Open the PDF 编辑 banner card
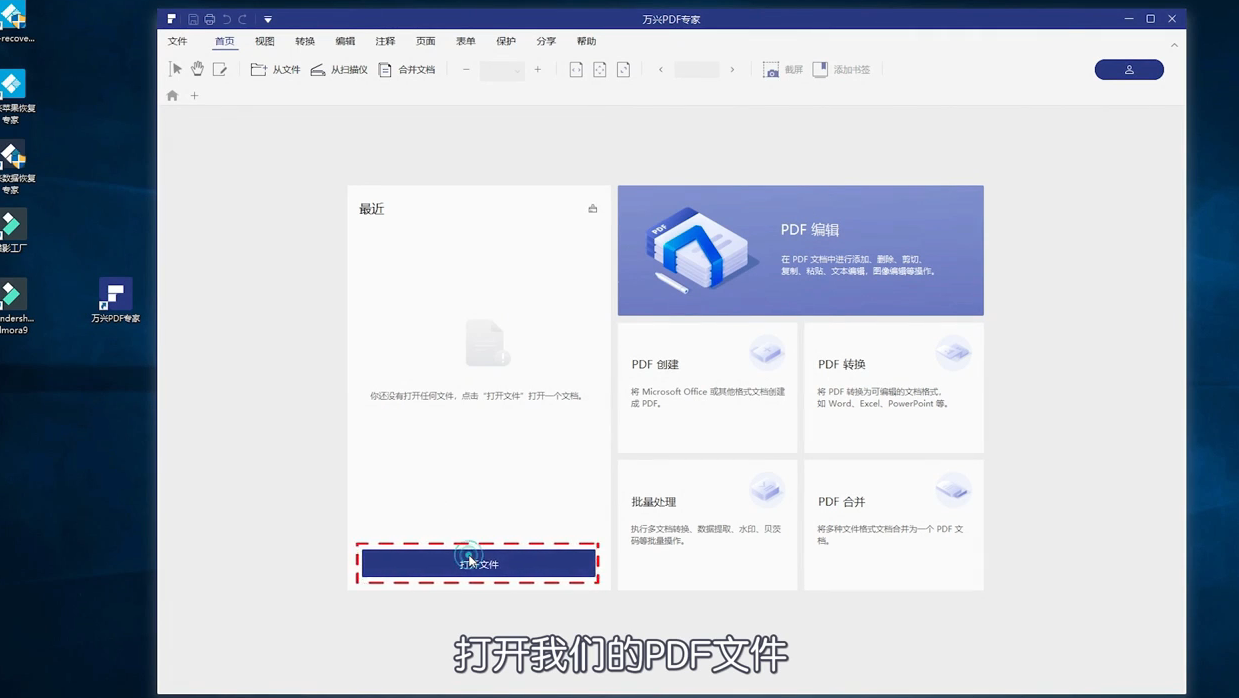The height and width of the screenshot is (698, 1239). [x=801, y=250]
